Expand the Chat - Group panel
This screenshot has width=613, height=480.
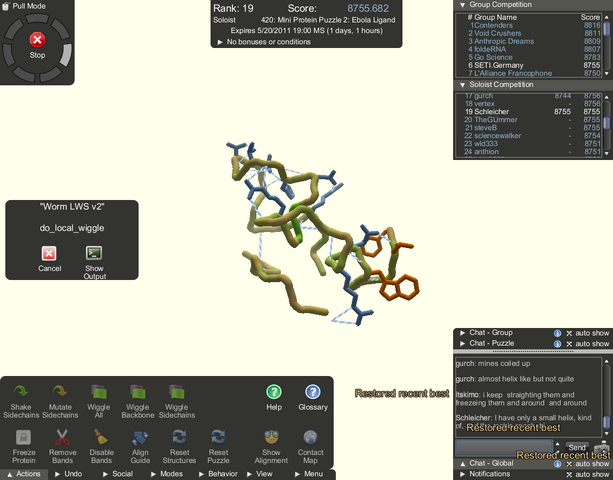click(462, 333)
